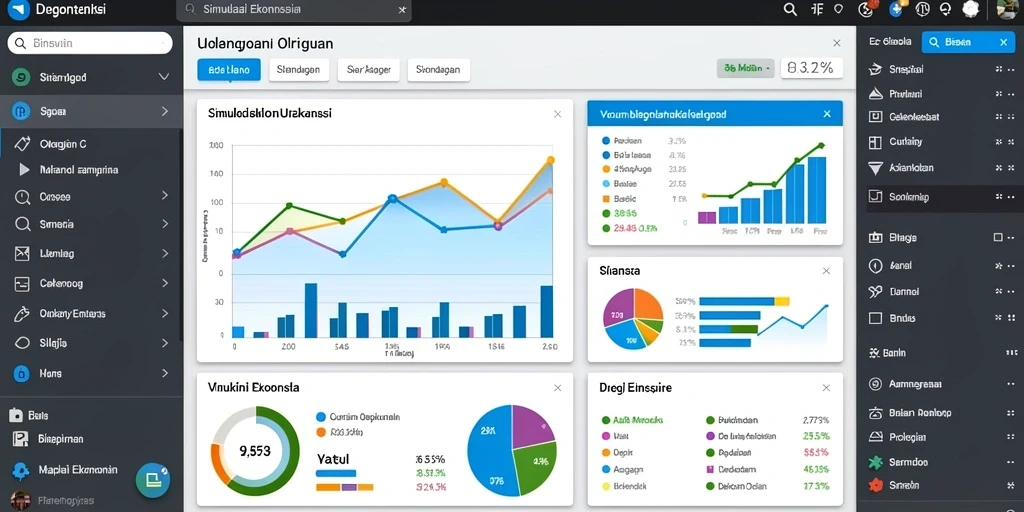Click the magnifier icon in top bar
Viewport: 1024px width, 512px height.
(790, 9)
